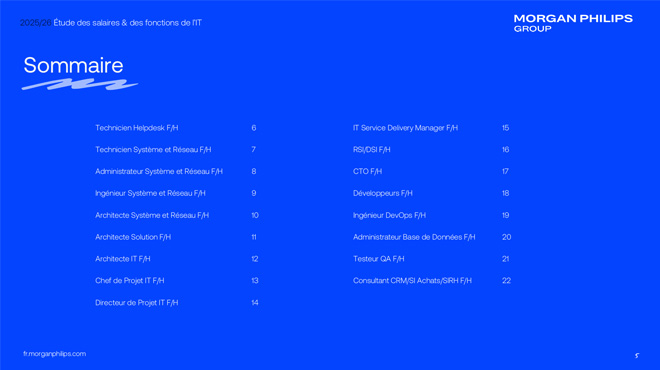Visit the fr.morganphilips.com footer link
The height and width of the screenshot is (370, 660).
point(55,354)
